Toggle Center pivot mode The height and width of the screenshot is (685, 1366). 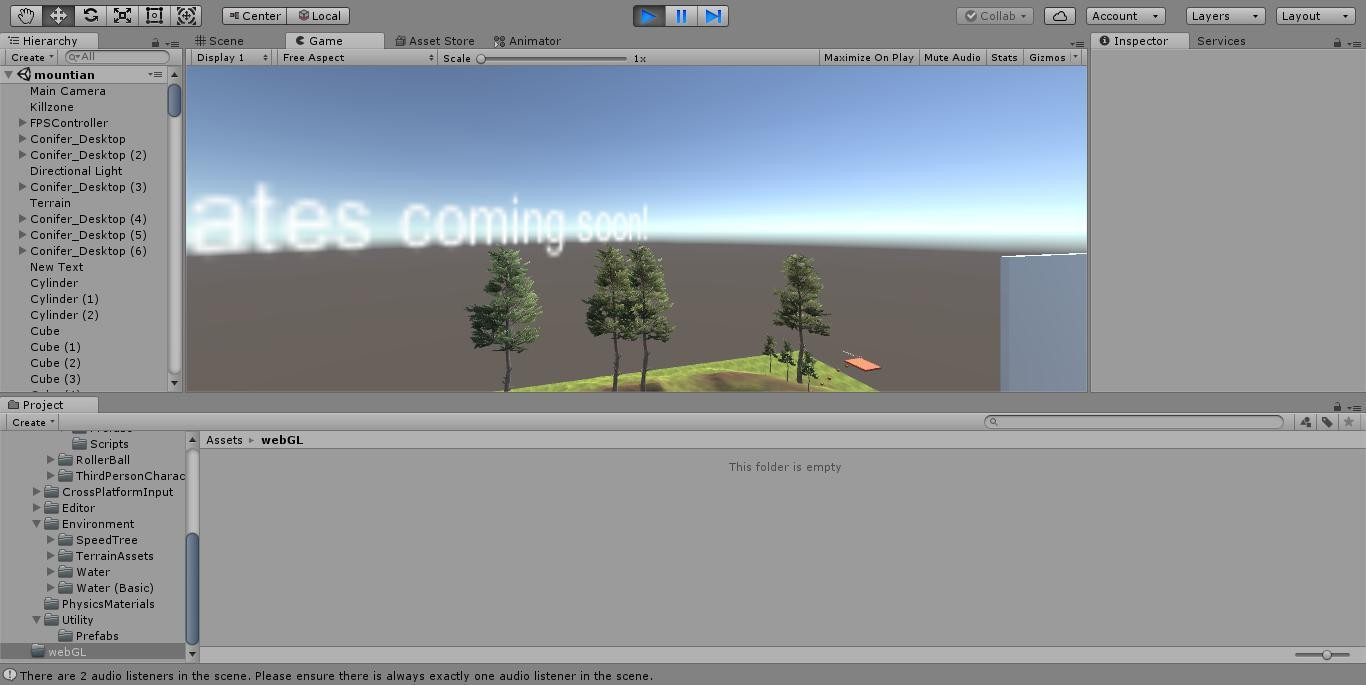255,16
